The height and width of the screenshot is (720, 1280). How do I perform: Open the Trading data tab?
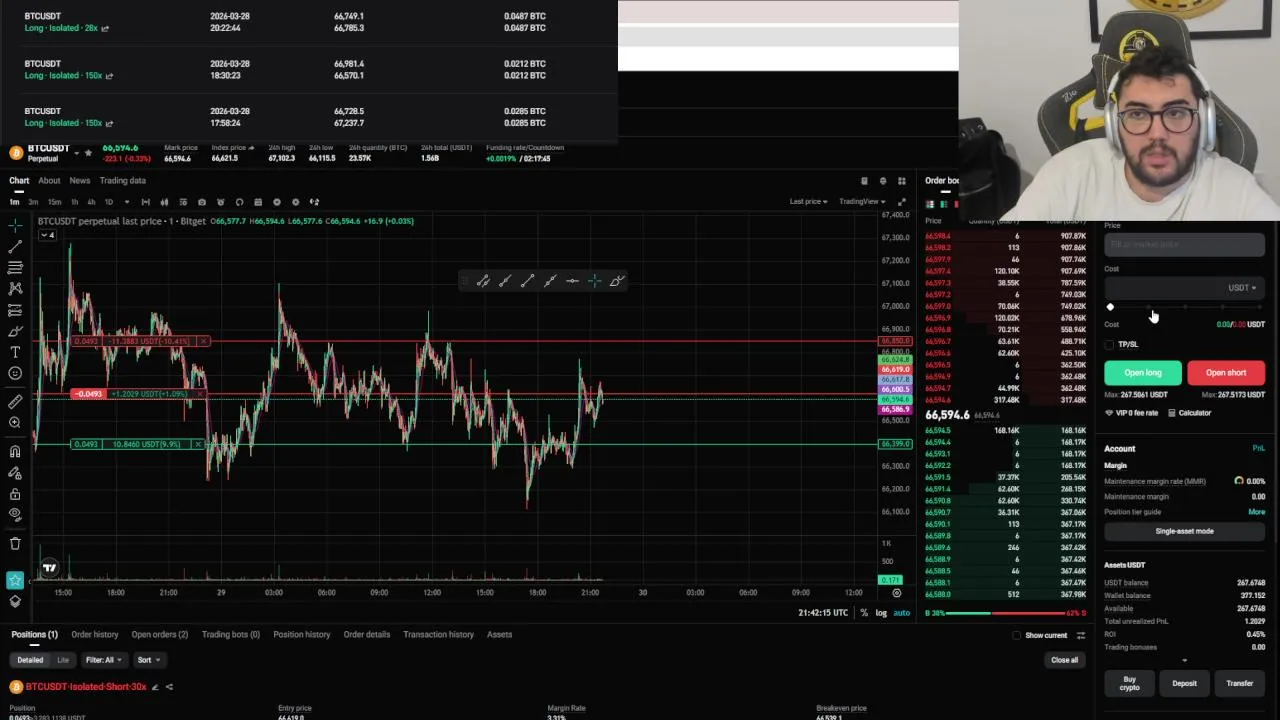[x=123, y=181]
